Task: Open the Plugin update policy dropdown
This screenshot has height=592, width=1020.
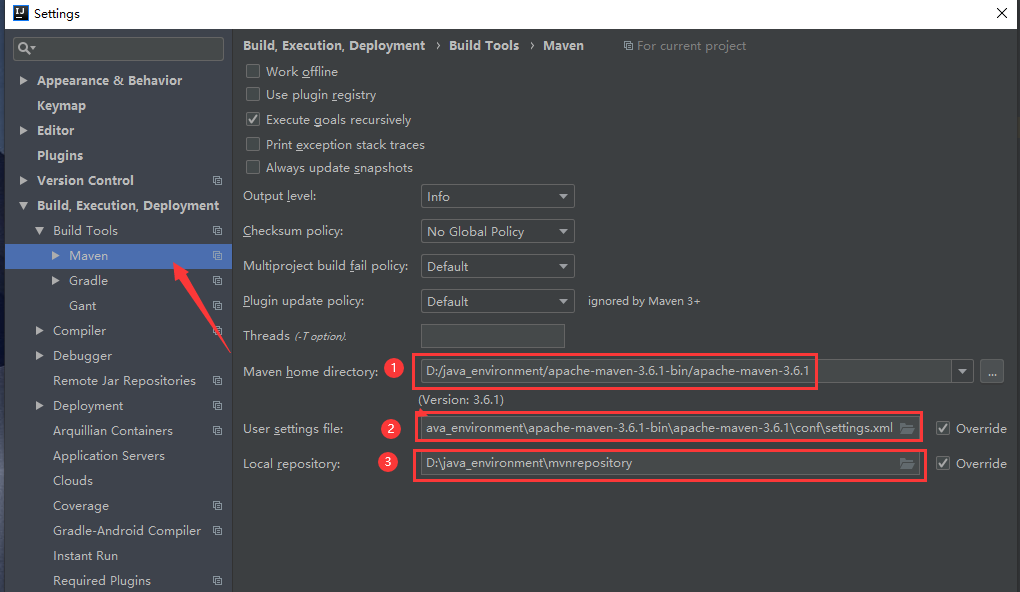Action: (x=498, y=301)
